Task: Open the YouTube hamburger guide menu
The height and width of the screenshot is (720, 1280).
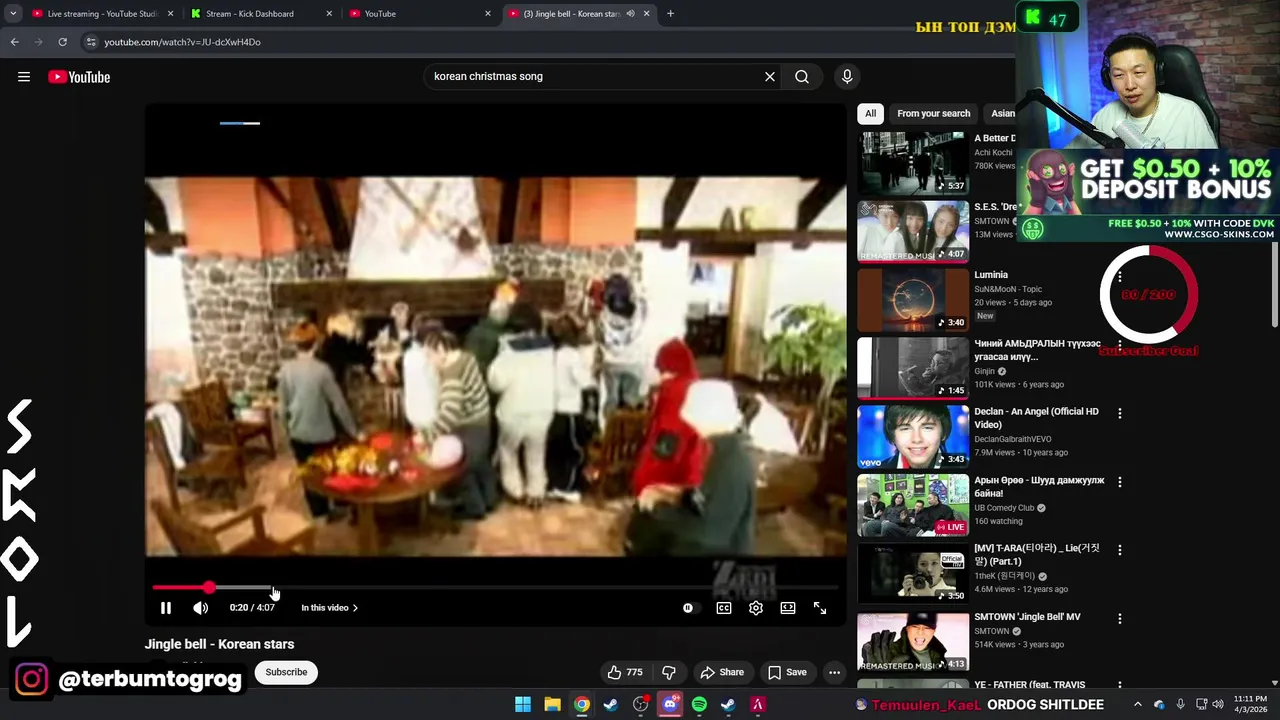Action: (x=24, y=77)
